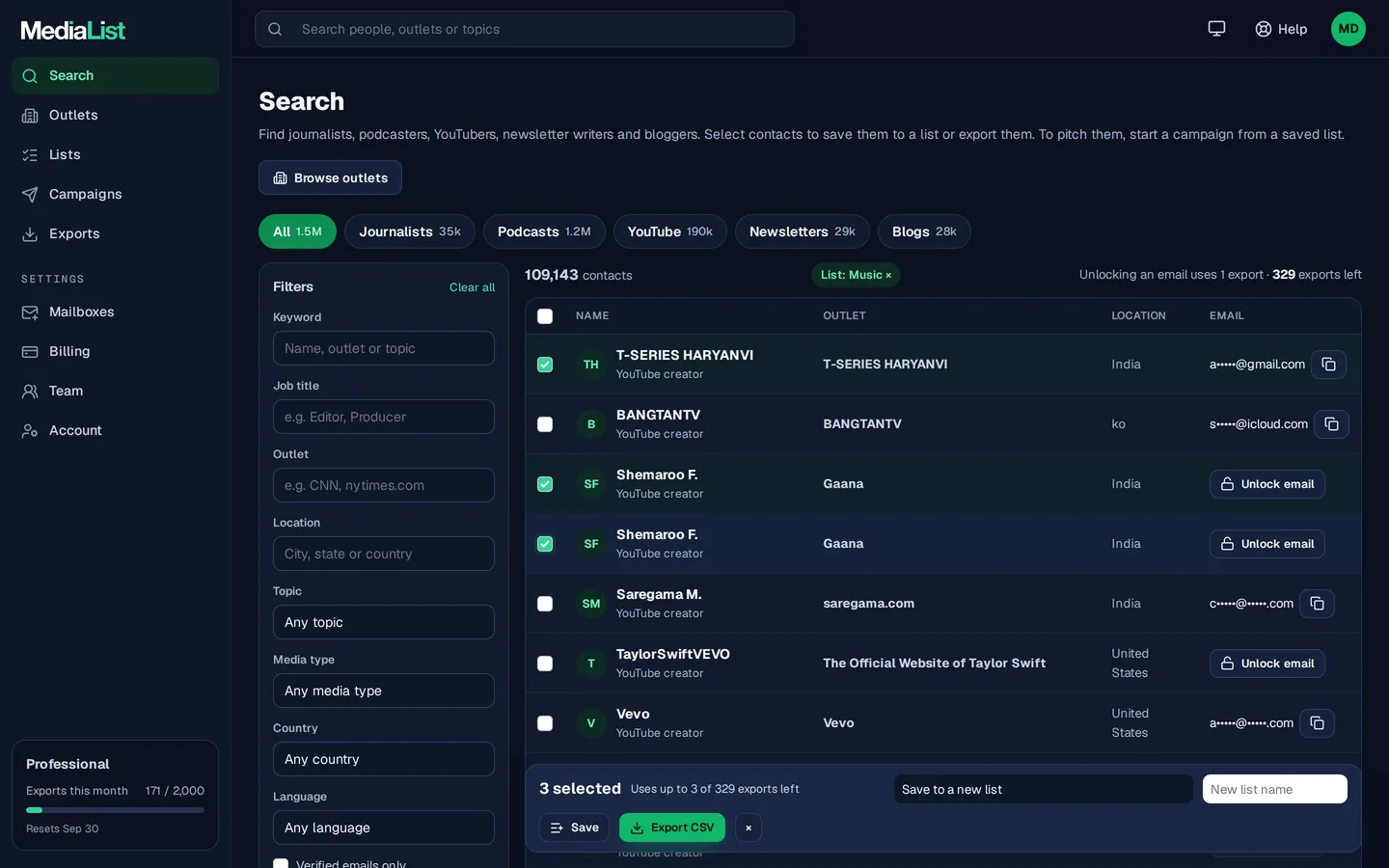The width and height of the screenshot is (1389, 868).
Task: Click Clear all filters link
Action: [472, 287]
